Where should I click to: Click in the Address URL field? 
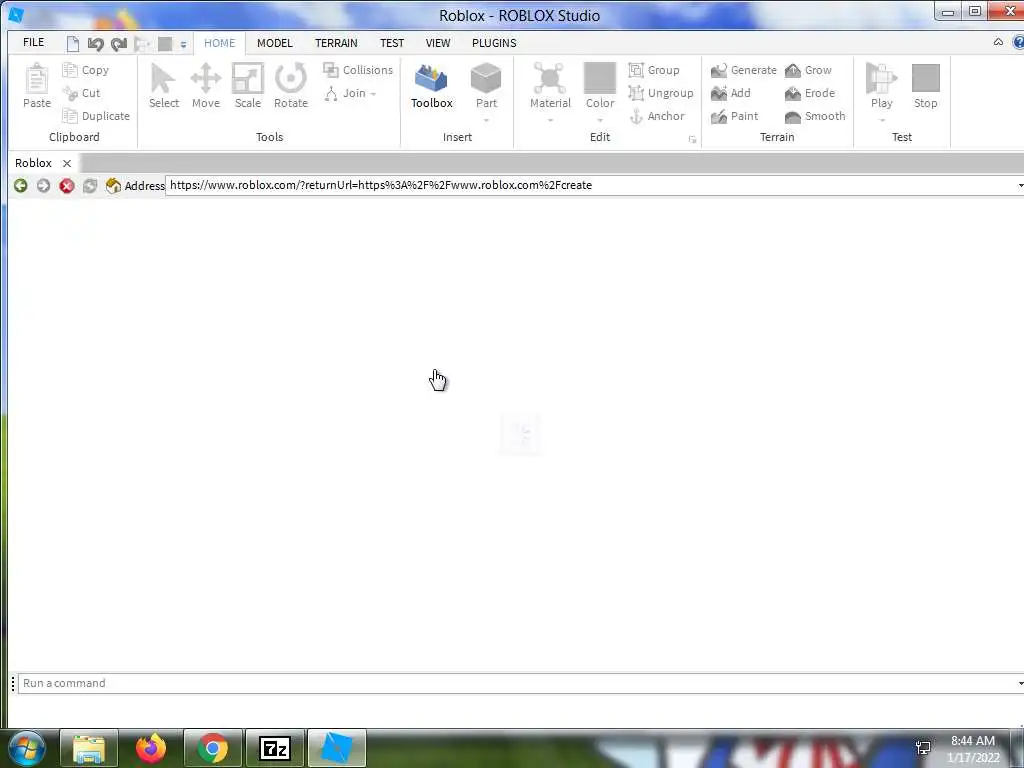[590, 185]
